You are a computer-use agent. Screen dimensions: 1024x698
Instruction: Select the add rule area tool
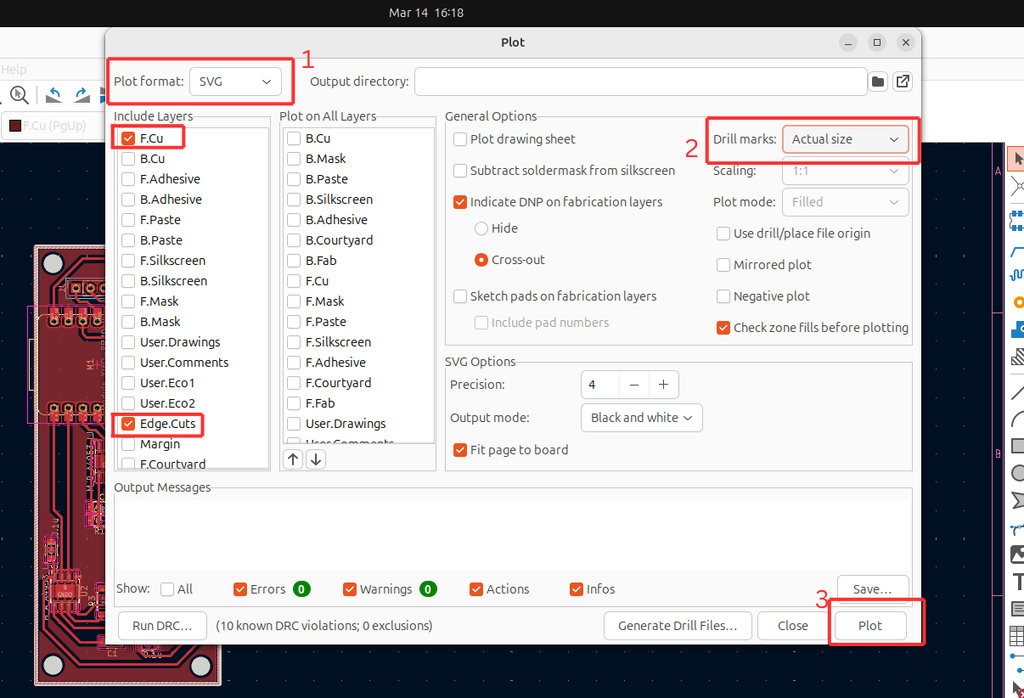(x=1017, y=357)
